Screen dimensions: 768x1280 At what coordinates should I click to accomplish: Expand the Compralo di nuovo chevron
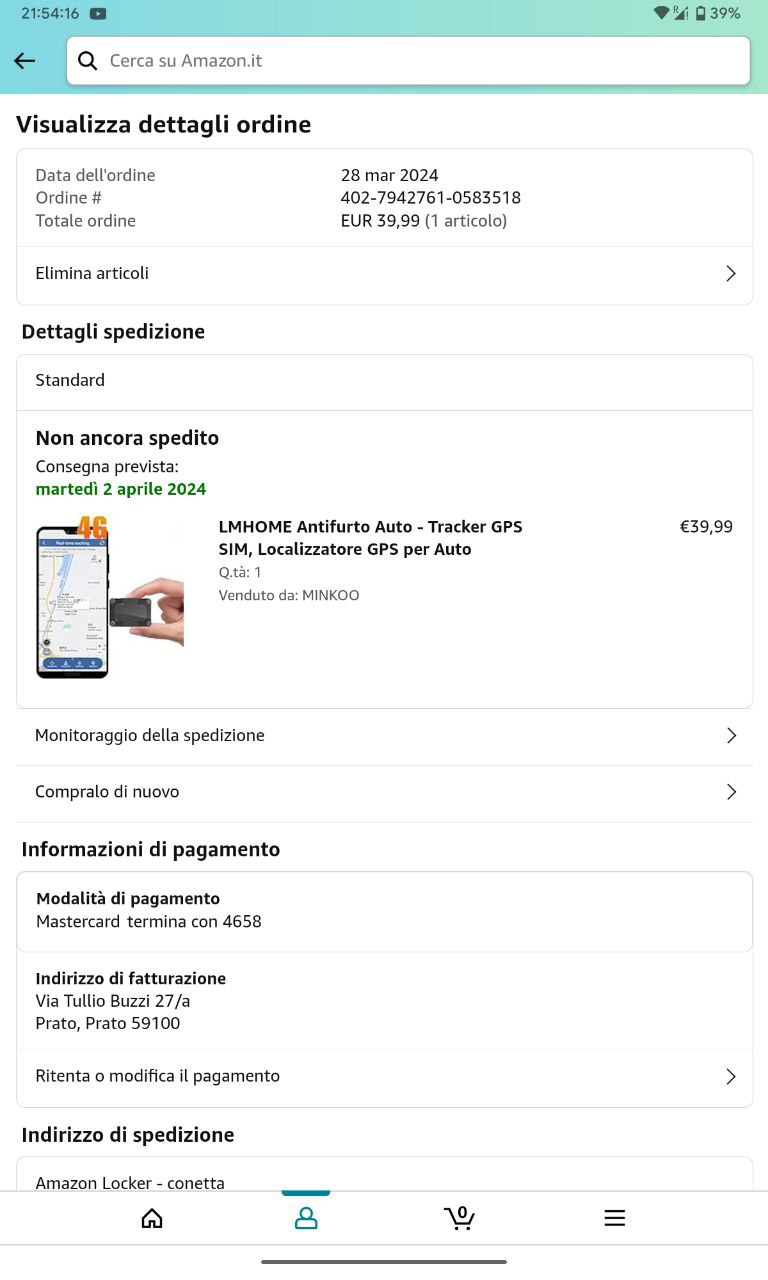pyautogui.click(x=731, y=792)
